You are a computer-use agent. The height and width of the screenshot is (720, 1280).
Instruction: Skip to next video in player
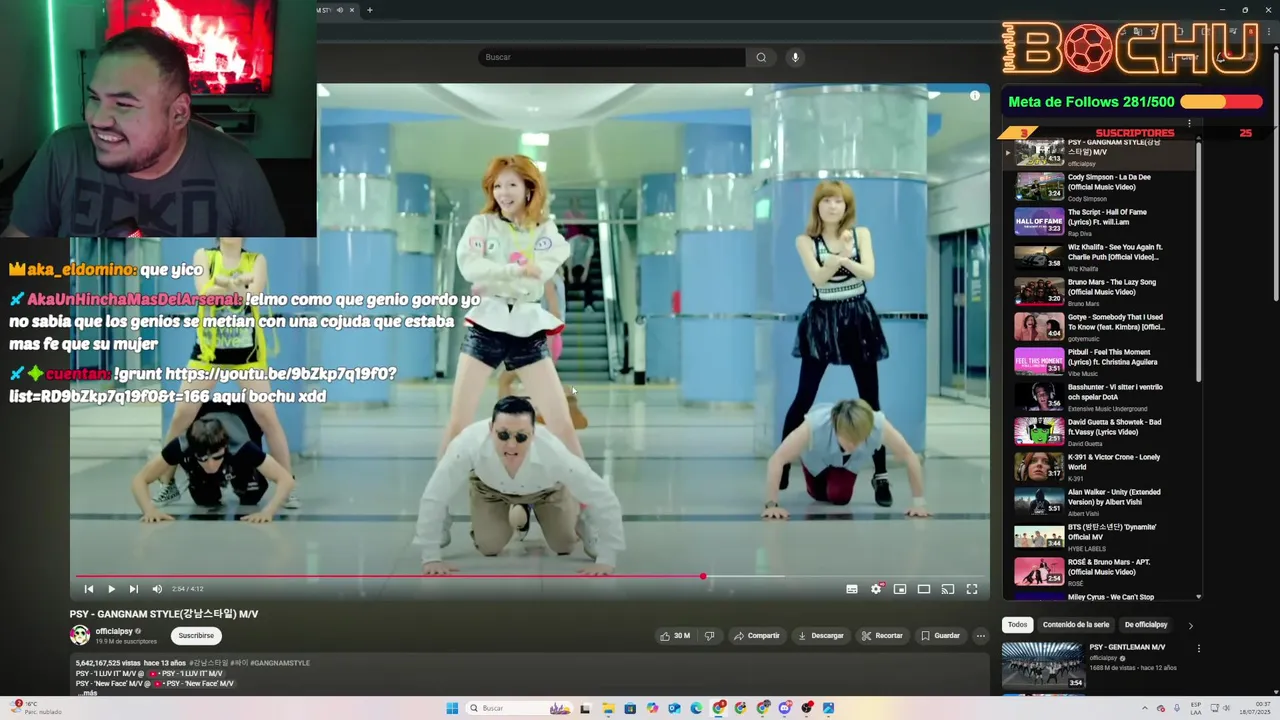click(133, 589)
